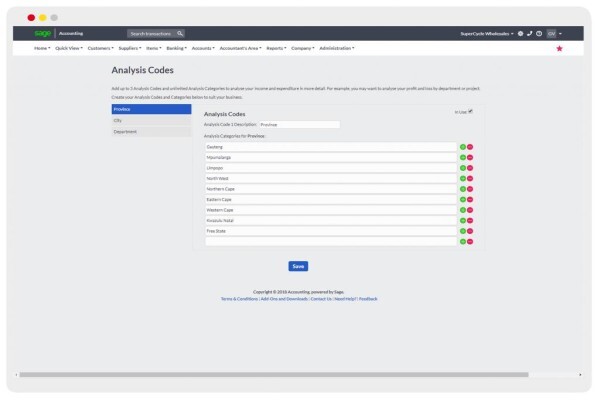Viewport: 600px width, 400px height.
Task: Delete the Mpumalanga category
Action: [x=470, y=157]
